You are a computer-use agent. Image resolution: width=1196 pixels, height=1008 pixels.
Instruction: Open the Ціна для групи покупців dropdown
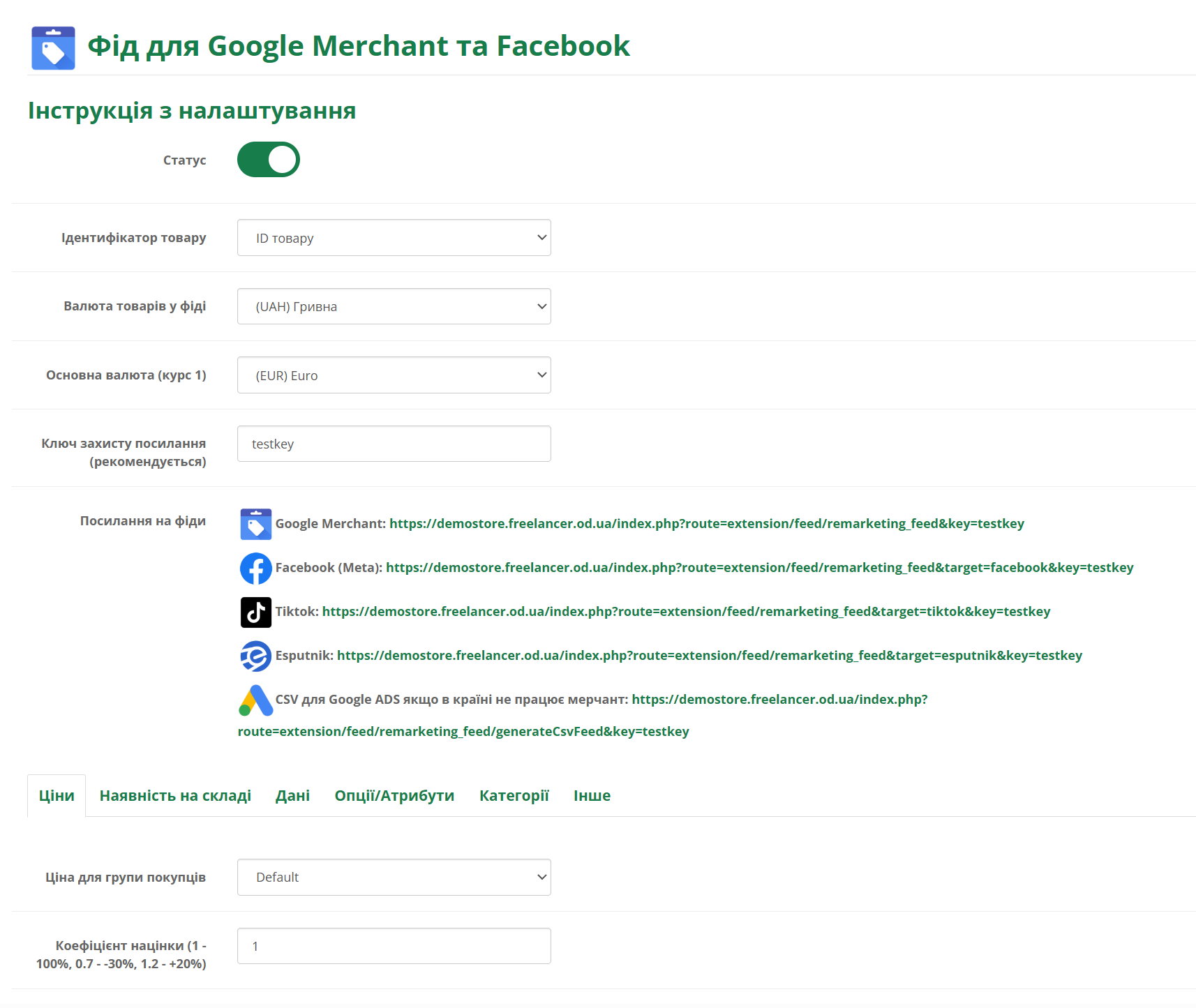pos(394,877)
